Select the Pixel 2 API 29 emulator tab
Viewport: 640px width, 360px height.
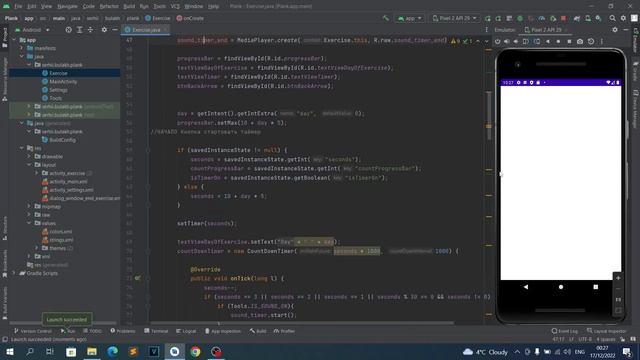[546, 30]
